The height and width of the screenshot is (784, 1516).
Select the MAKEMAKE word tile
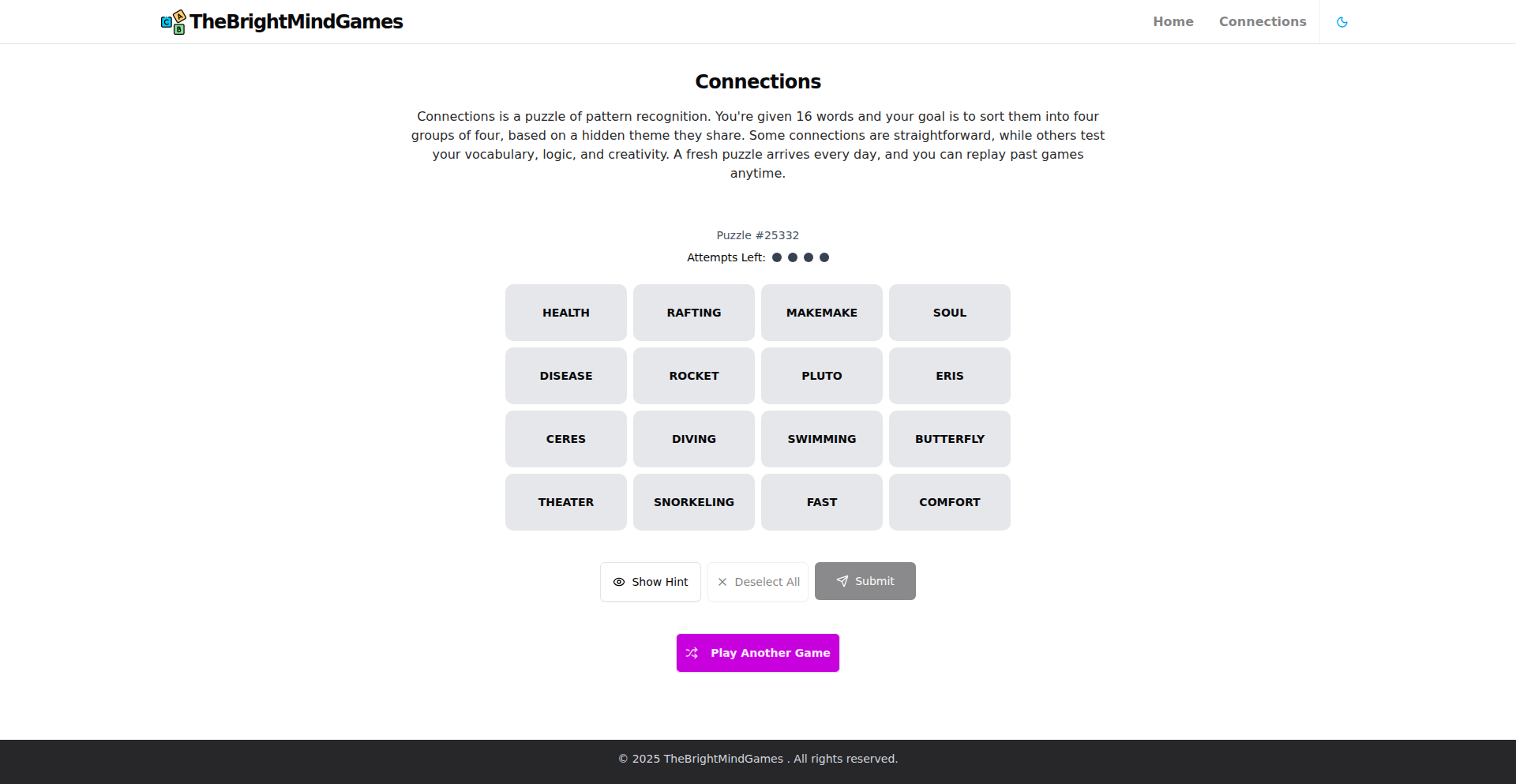(821, 312)
